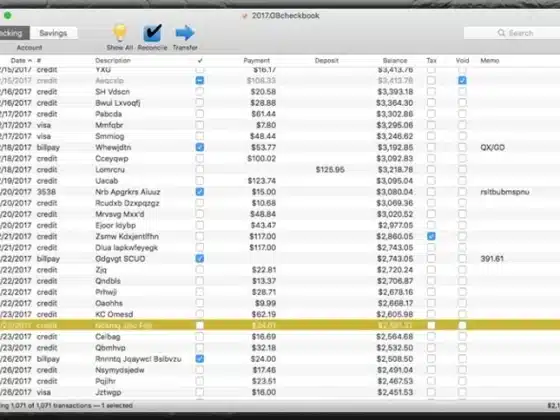This screenshot has height=420, width=560.
Task: Click the highlighted selected transaction row
Action: click(x=280, y=325)
